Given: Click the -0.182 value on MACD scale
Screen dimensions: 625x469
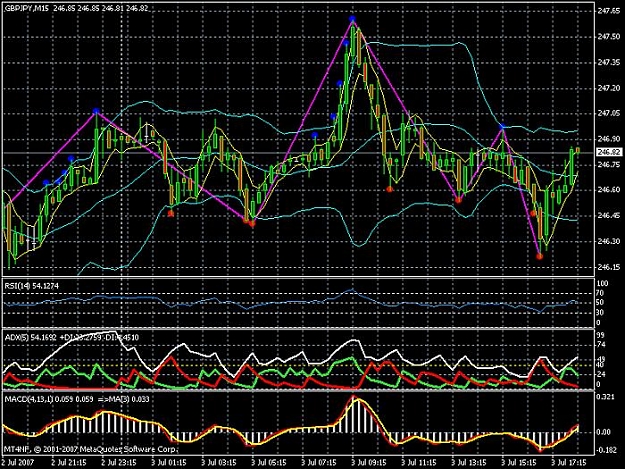Looking at the screenshot, I should click(607, 450).
